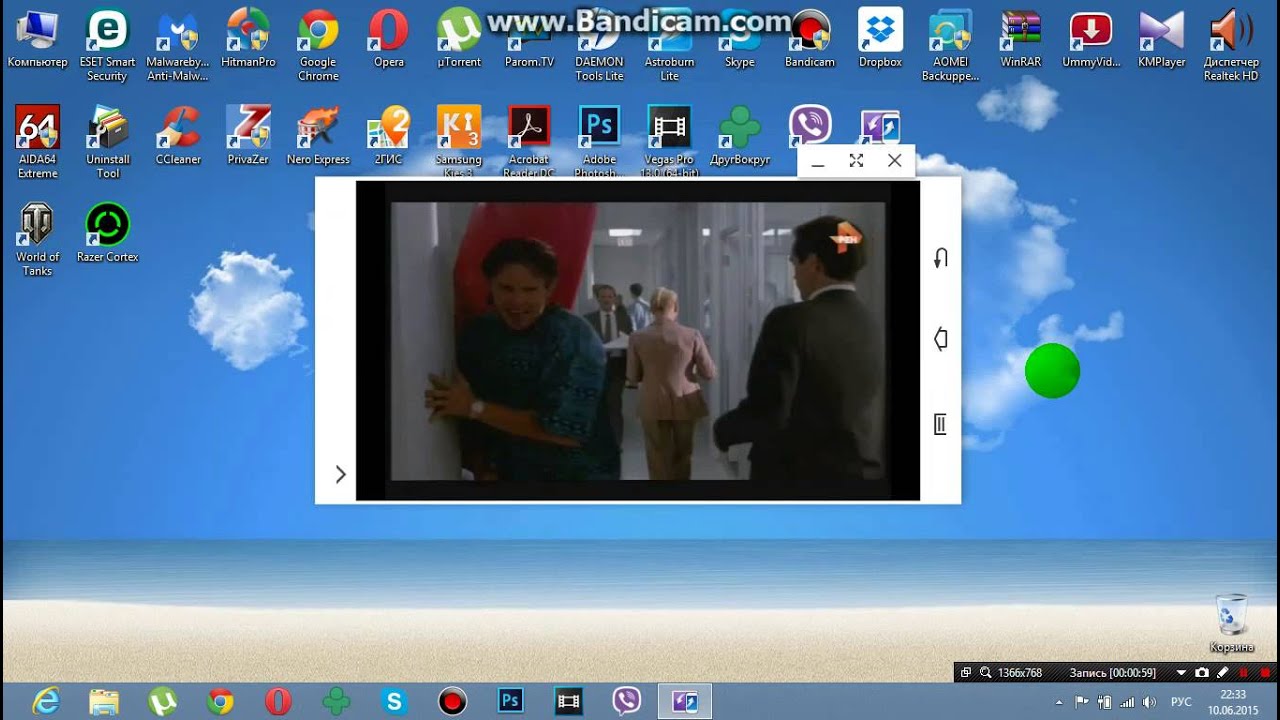Screen dimensions: 1280x720
Task: Expand the side panel chevron of the mirror window
Action: [x=340, y=474]
